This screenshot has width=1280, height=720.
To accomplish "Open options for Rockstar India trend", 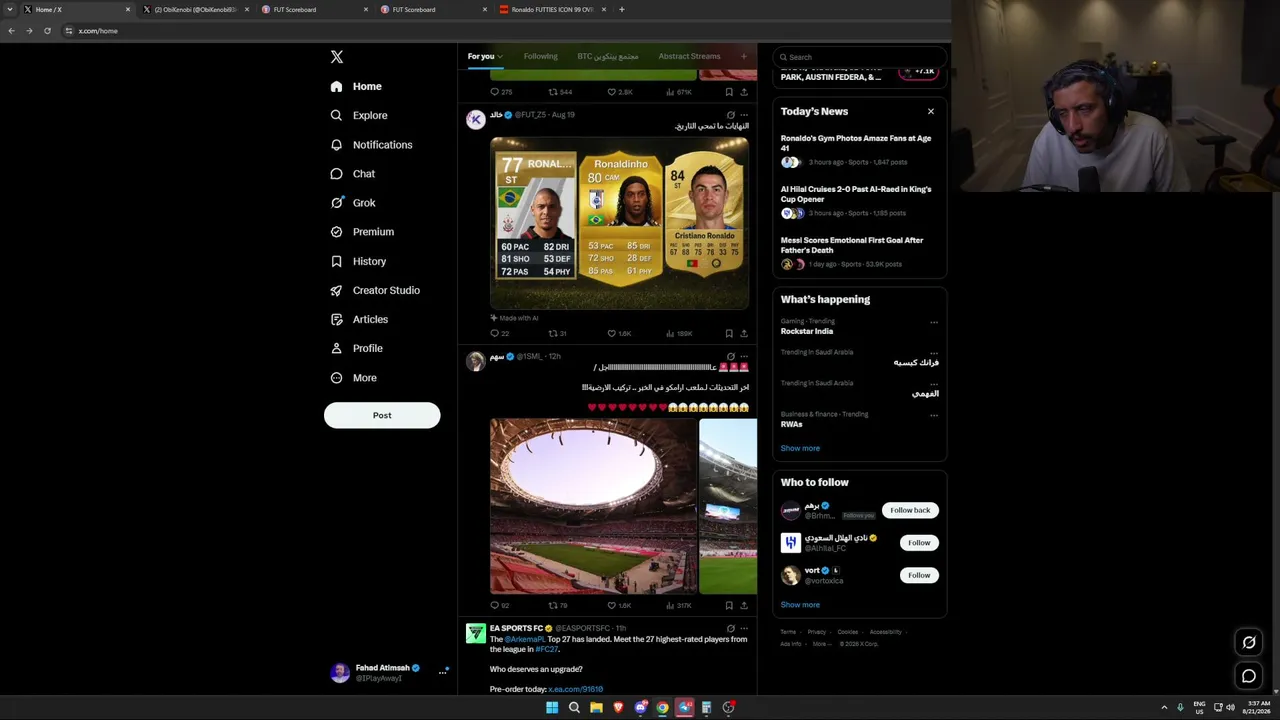I will [x=934, y=322].
